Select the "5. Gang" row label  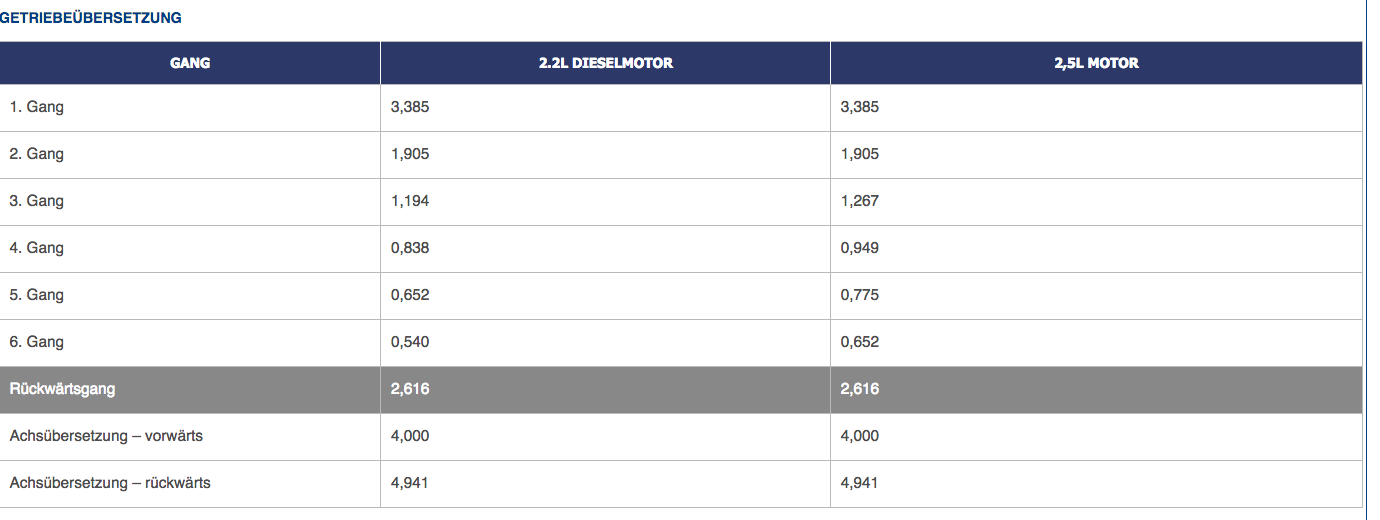point(37,295)
